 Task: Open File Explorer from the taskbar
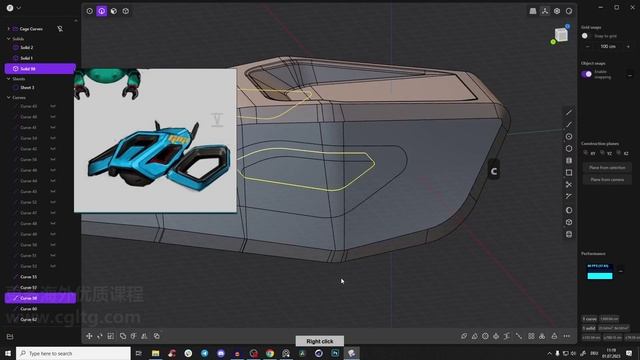[x=156, y=353]
